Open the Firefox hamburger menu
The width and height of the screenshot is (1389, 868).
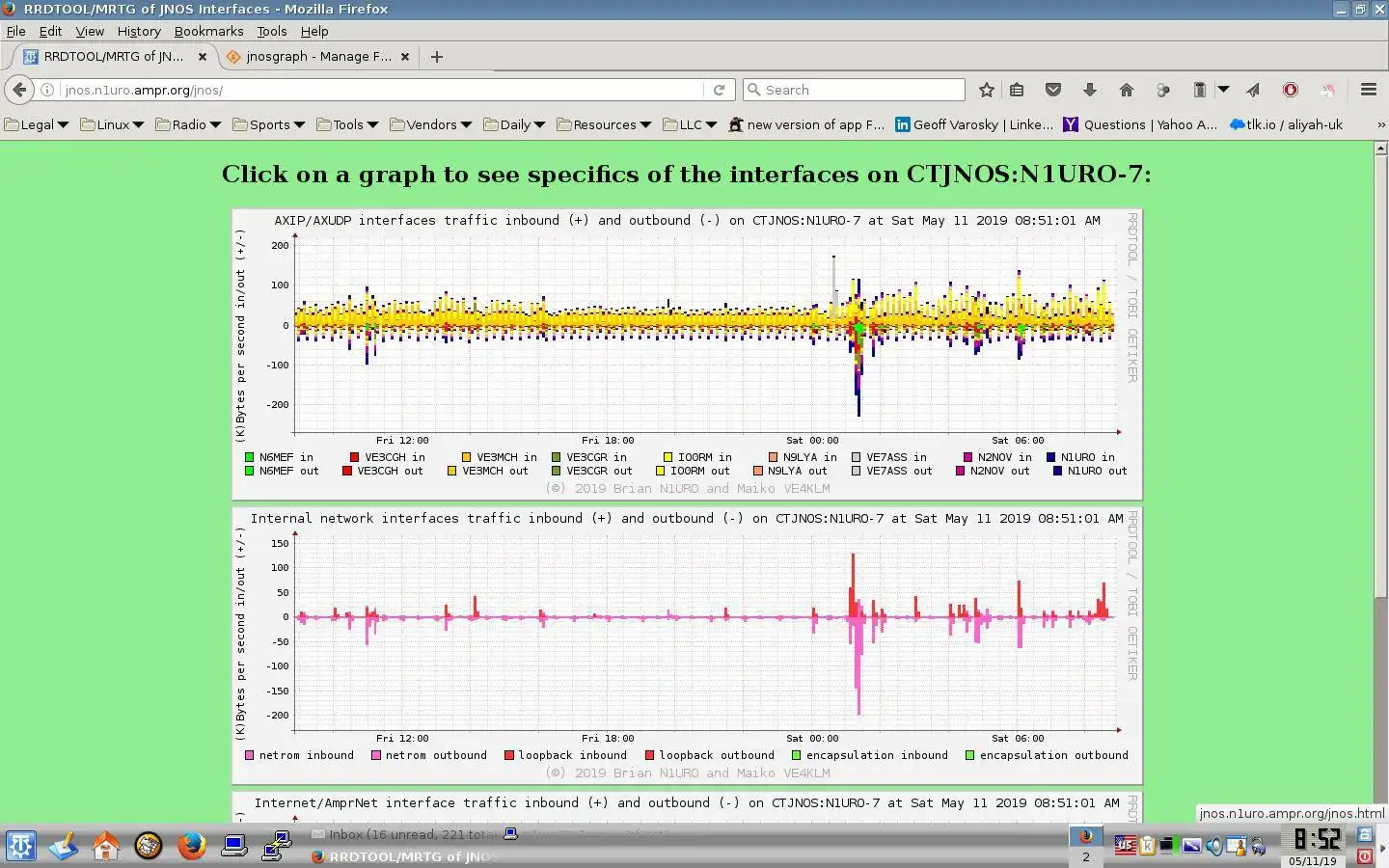tap(1368, 90)
